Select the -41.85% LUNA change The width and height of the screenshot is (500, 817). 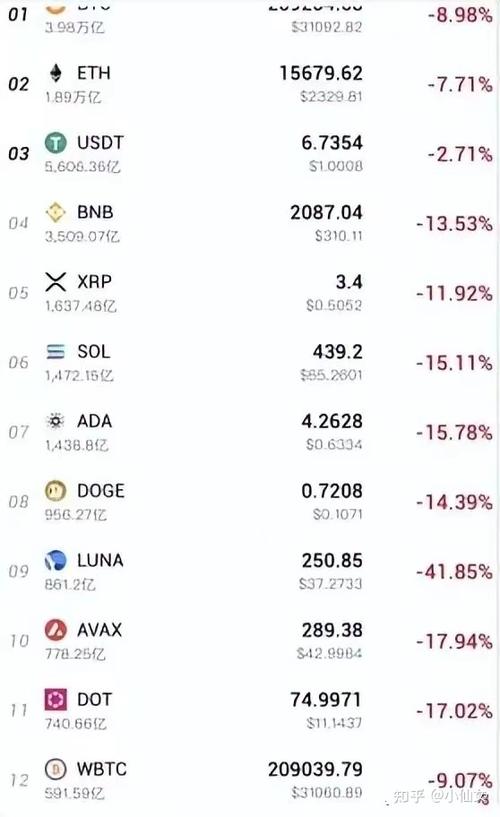(x=454, y=572)
